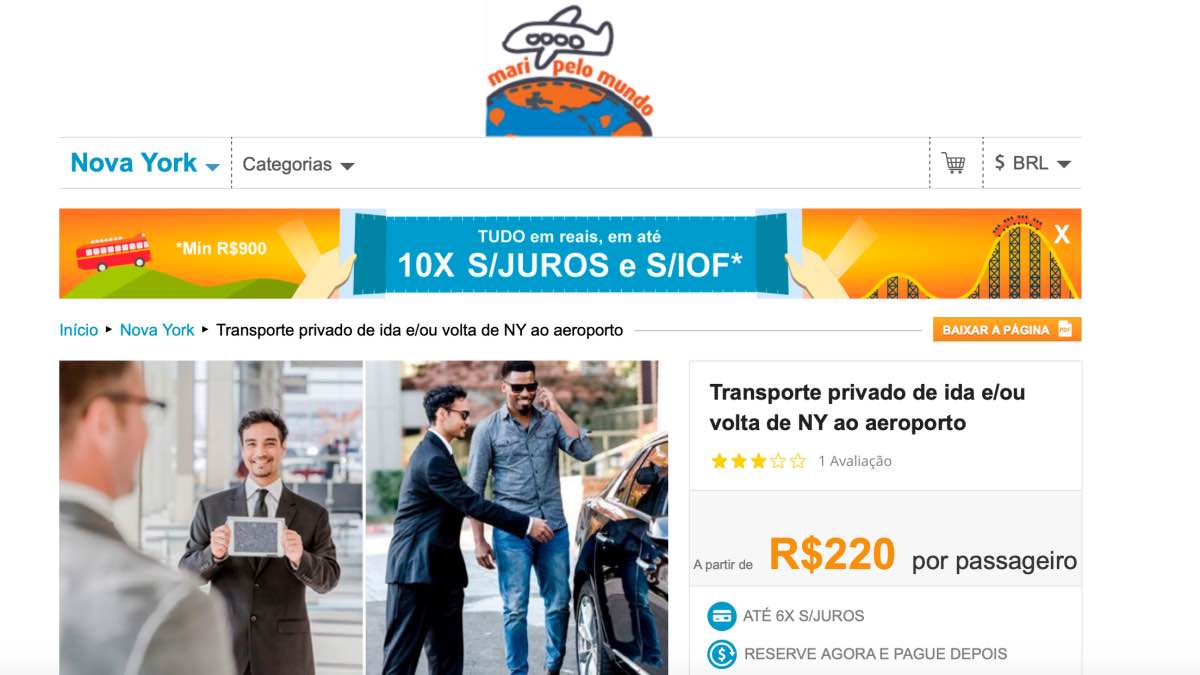
Task: Open the Categorias dropdown menu
Action: (x=298, y=165)
